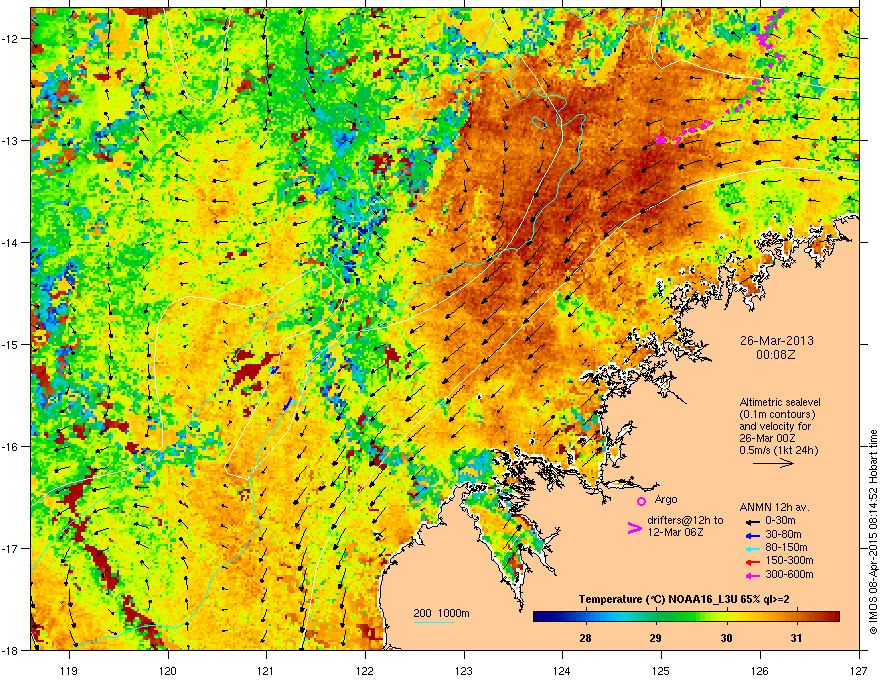Image resolution: width=880 pixels, height=680 pixels.
Task: Click the red 150-300m ANMN arrow
Action: [752, 560]
